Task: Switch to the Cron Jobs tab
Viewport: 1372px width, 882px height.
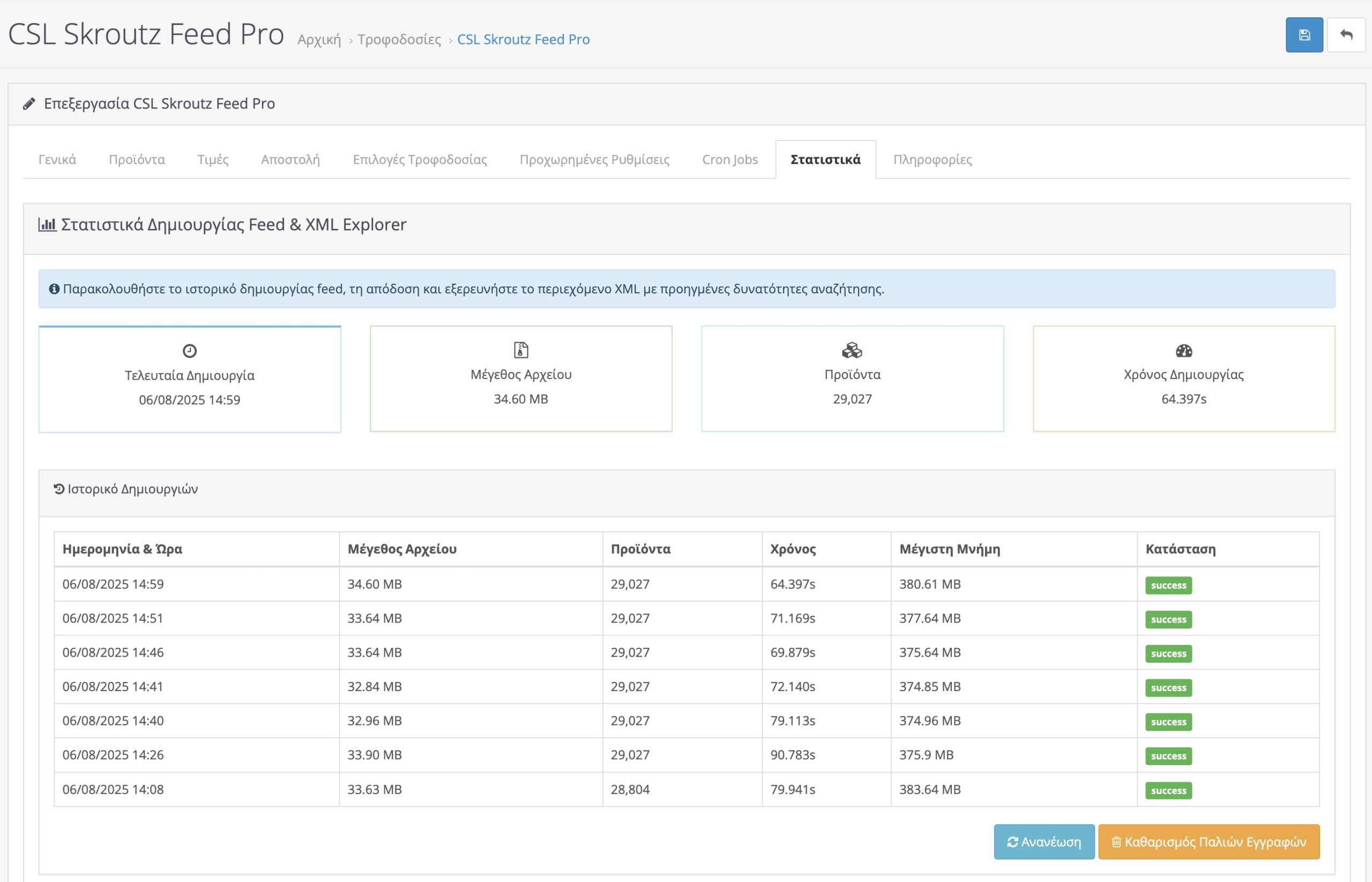Action: pos(730,159)
